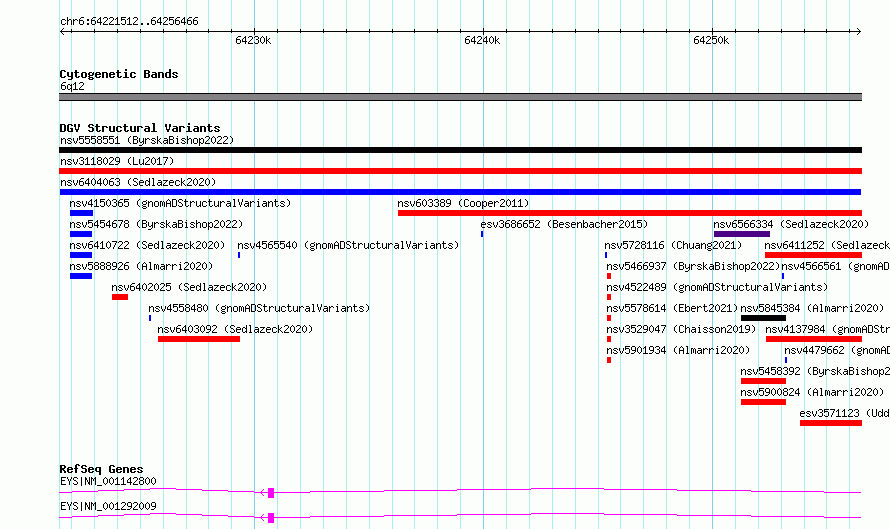Select the nsv6411252 red bar
890x529 pixels.
pos(813,255)
